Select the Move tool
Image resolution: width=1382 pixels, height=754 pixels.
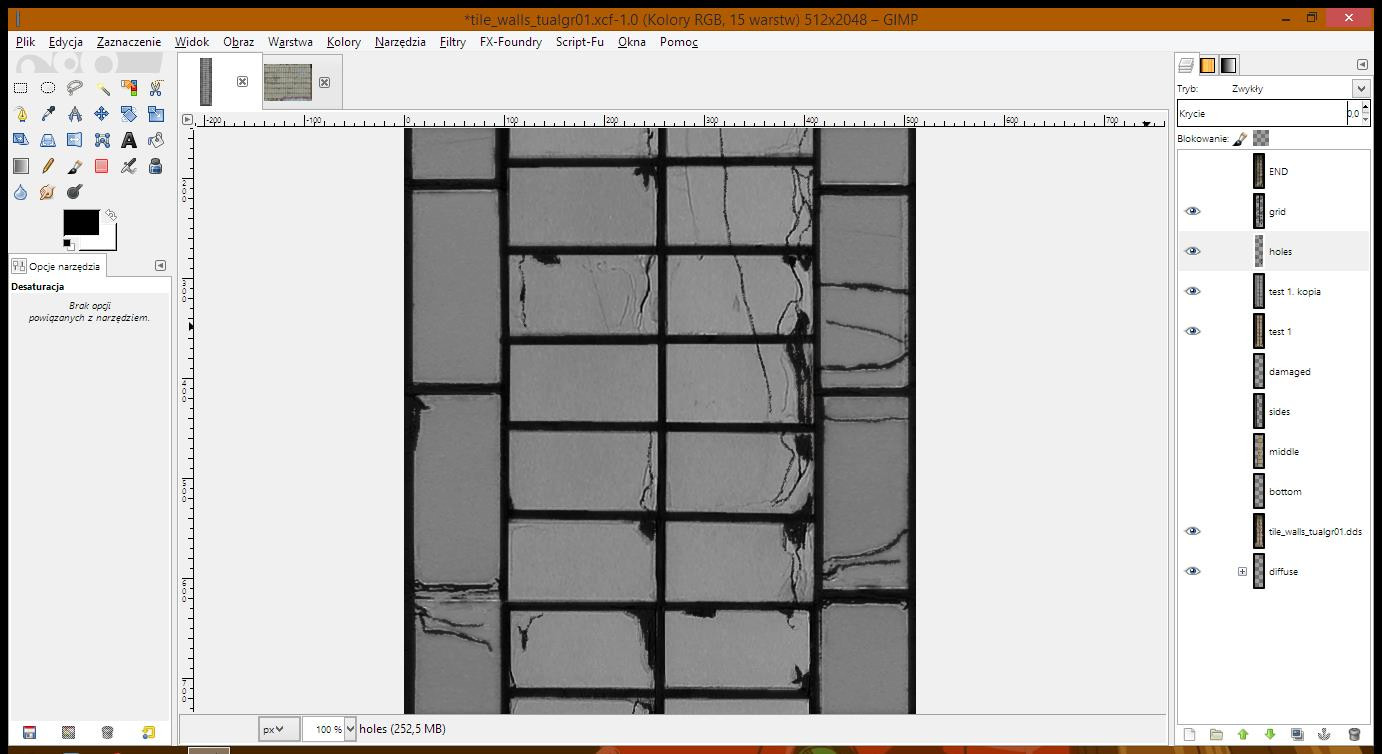click(x=101, y=114)
